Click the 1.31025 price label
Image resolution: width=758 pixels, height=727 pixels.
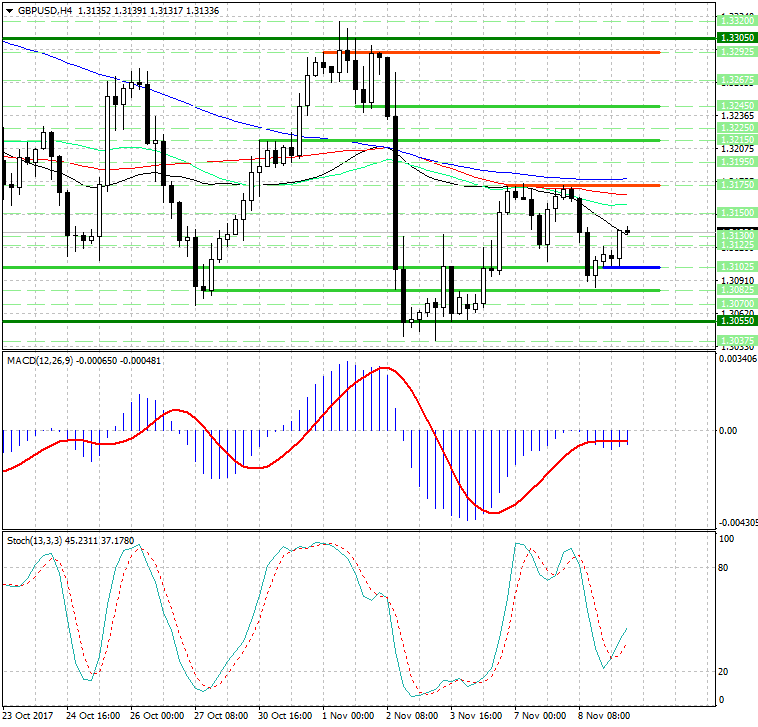point(737,267)
